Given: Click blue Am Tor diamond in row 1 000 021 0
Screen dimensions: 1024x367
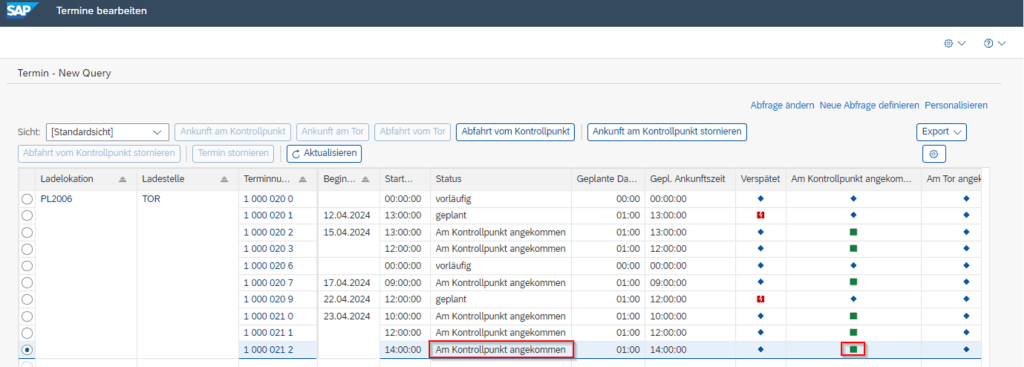Looking at the screenshot, I should click(967, 316).
